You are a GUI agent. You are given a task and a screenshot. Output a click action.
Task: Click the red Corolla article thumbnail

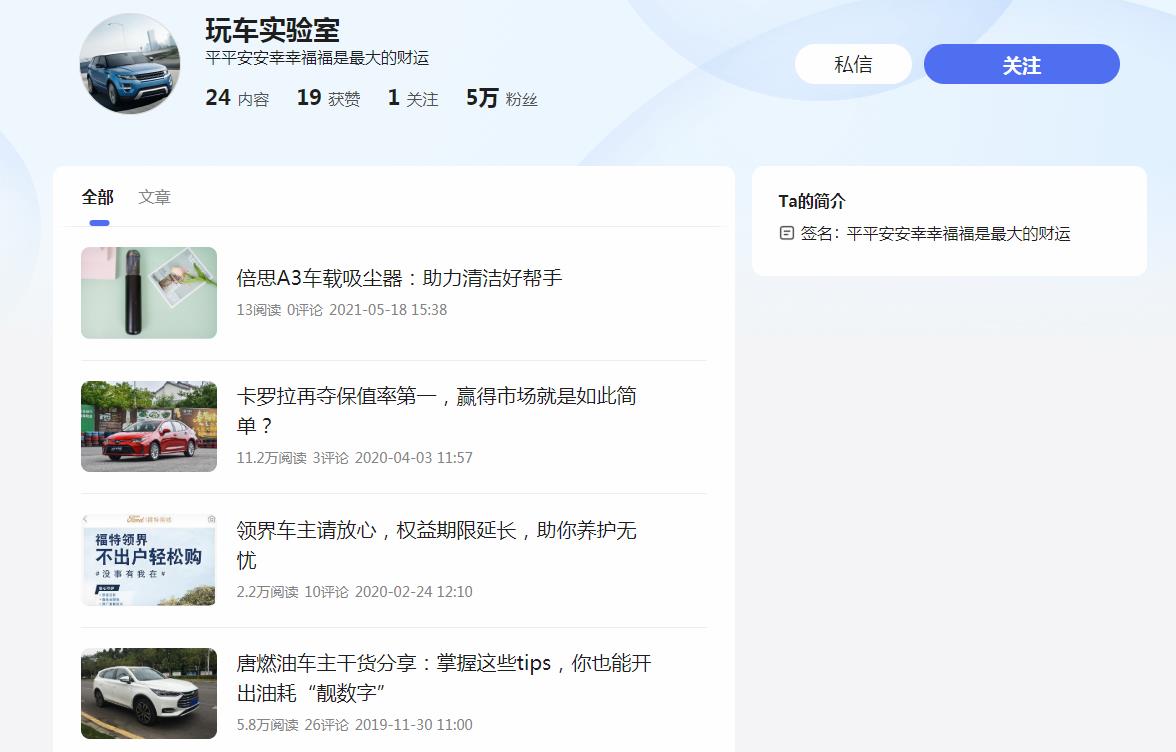[149, 427]
